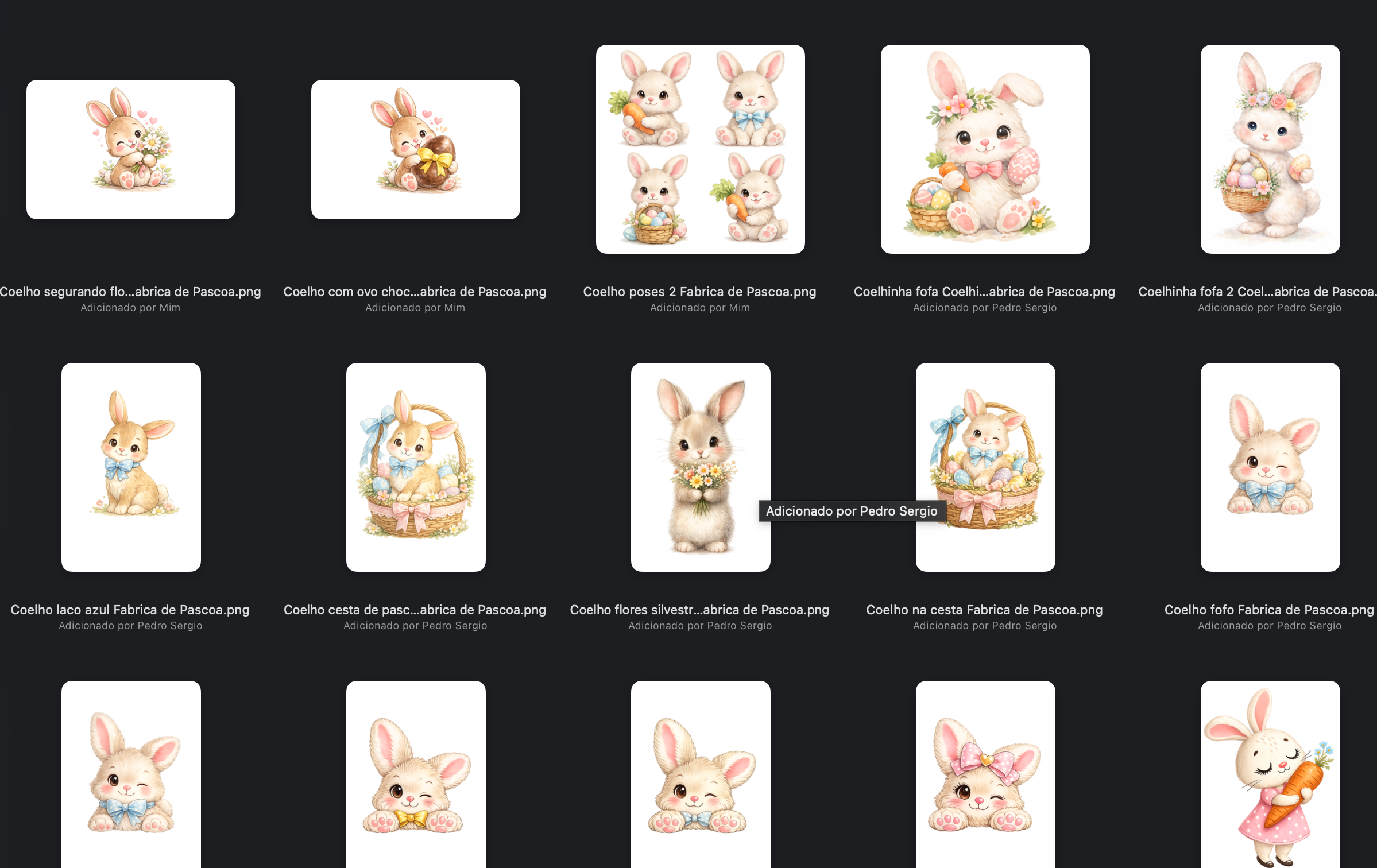Open the Coelho cesta de pascoa thumbnail
1377x868 pixels.
point(416,467)
